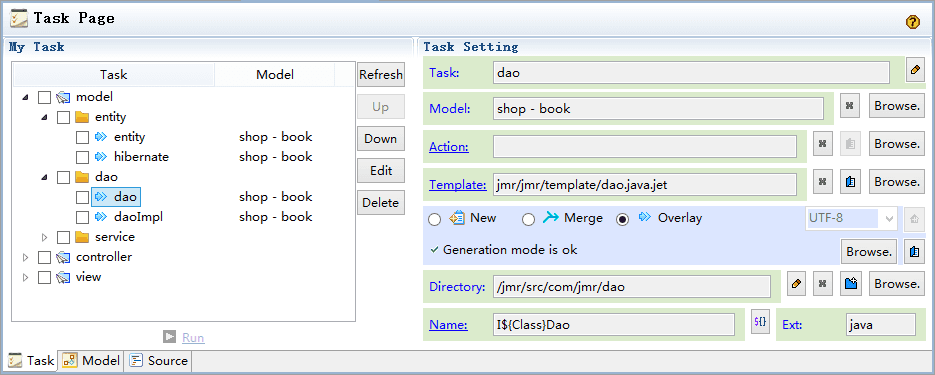
Task: Clear the Template field with its X icon
Action: tap(823, 182)
